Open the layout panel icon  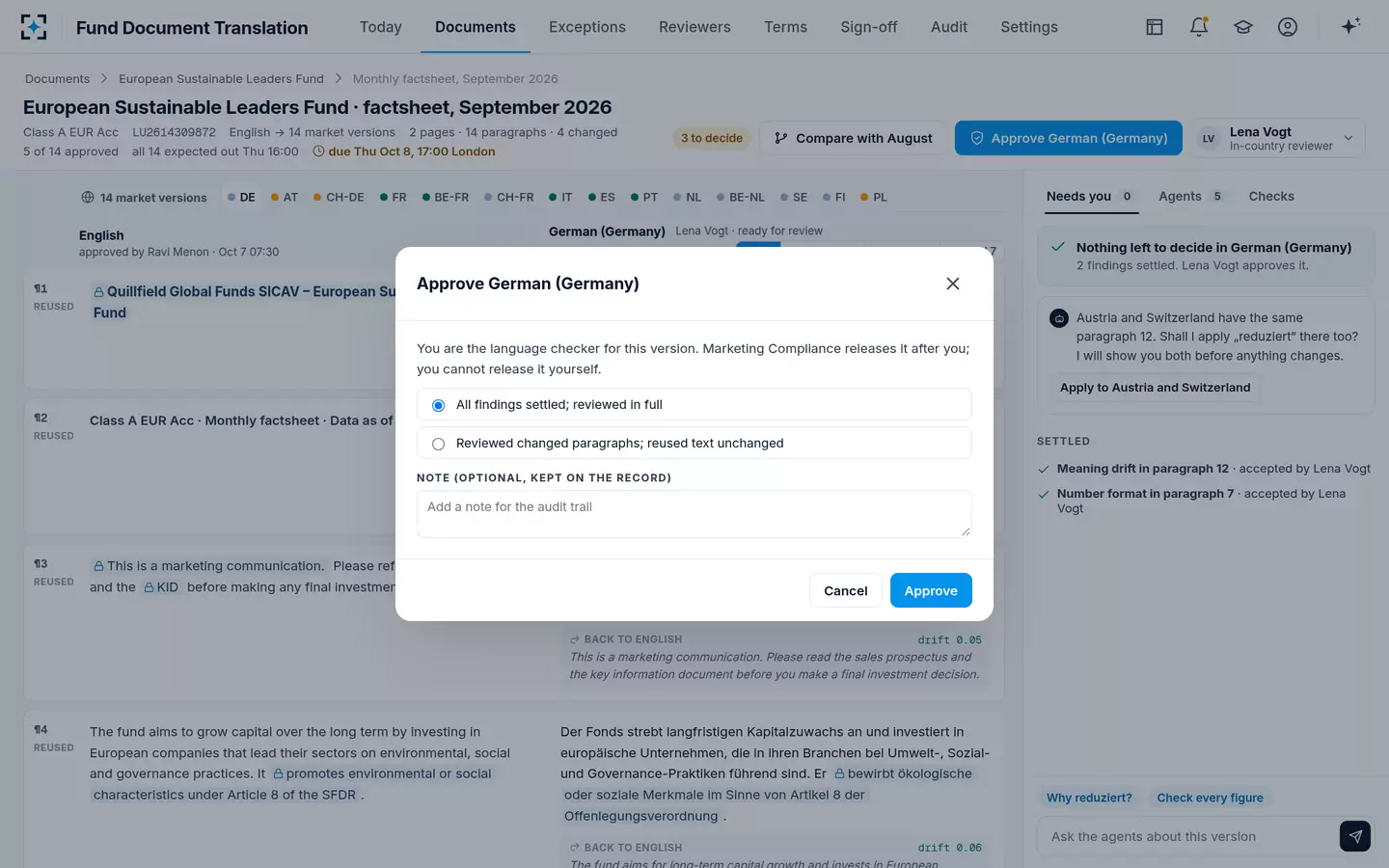1155,27
